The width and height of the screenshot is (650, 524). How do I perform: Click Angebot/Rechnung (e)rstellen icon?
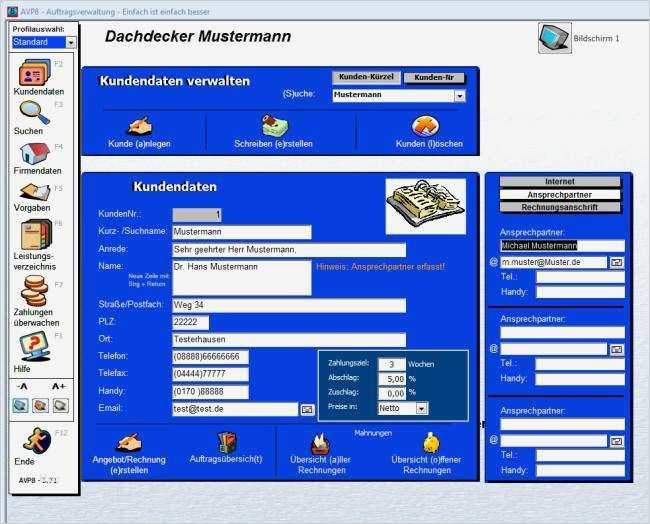click(x=130, y=442)
